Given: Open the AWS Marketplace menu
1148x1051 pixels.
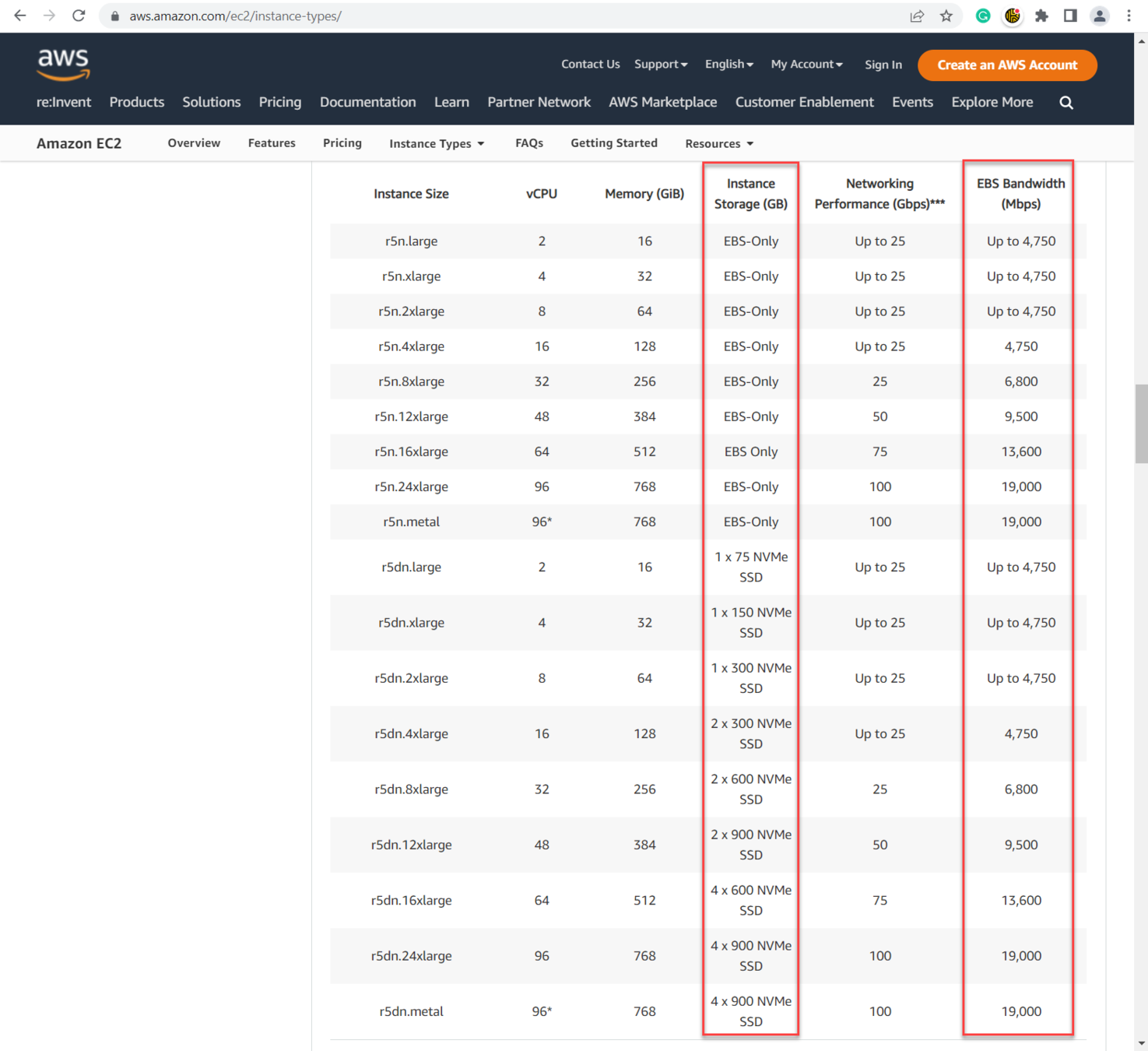Looking at the screenshot, I should point(663,102).
